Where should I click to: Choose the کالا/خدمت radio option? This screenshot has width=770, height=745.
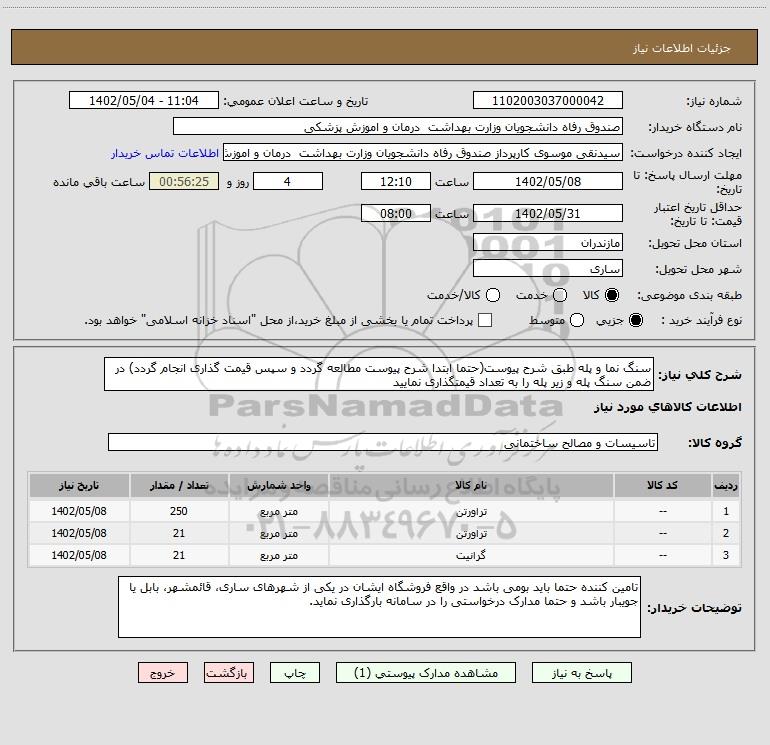[493, 295]
